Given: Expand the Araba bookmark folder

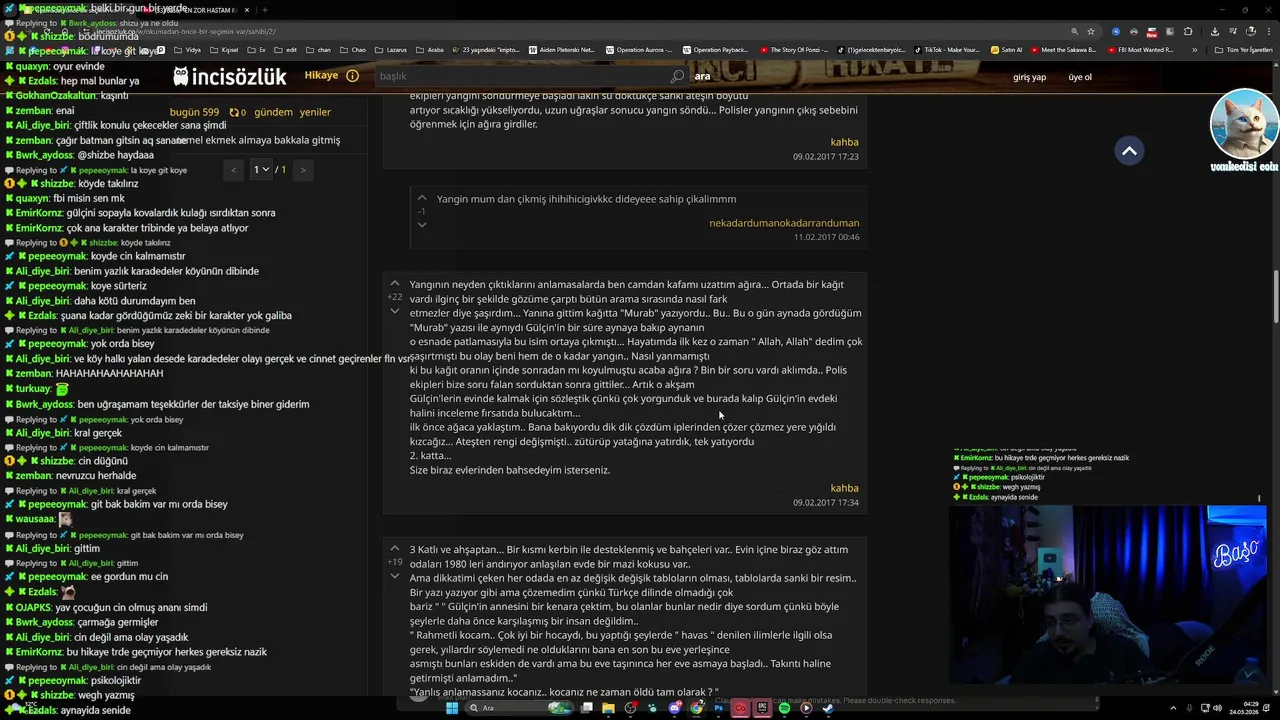Looking at the screenshot, I should [x=430, y=49].
